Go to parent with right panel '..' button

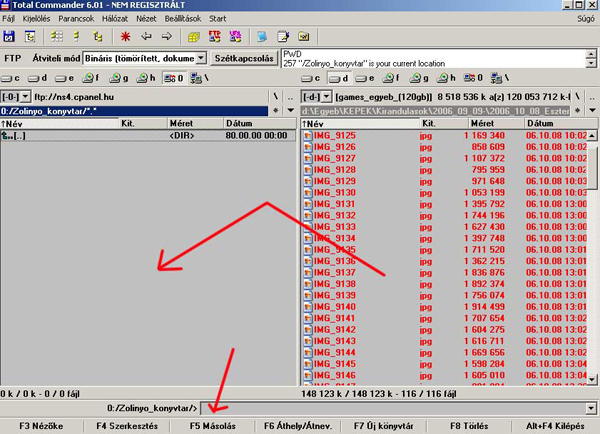click(592, 97)
